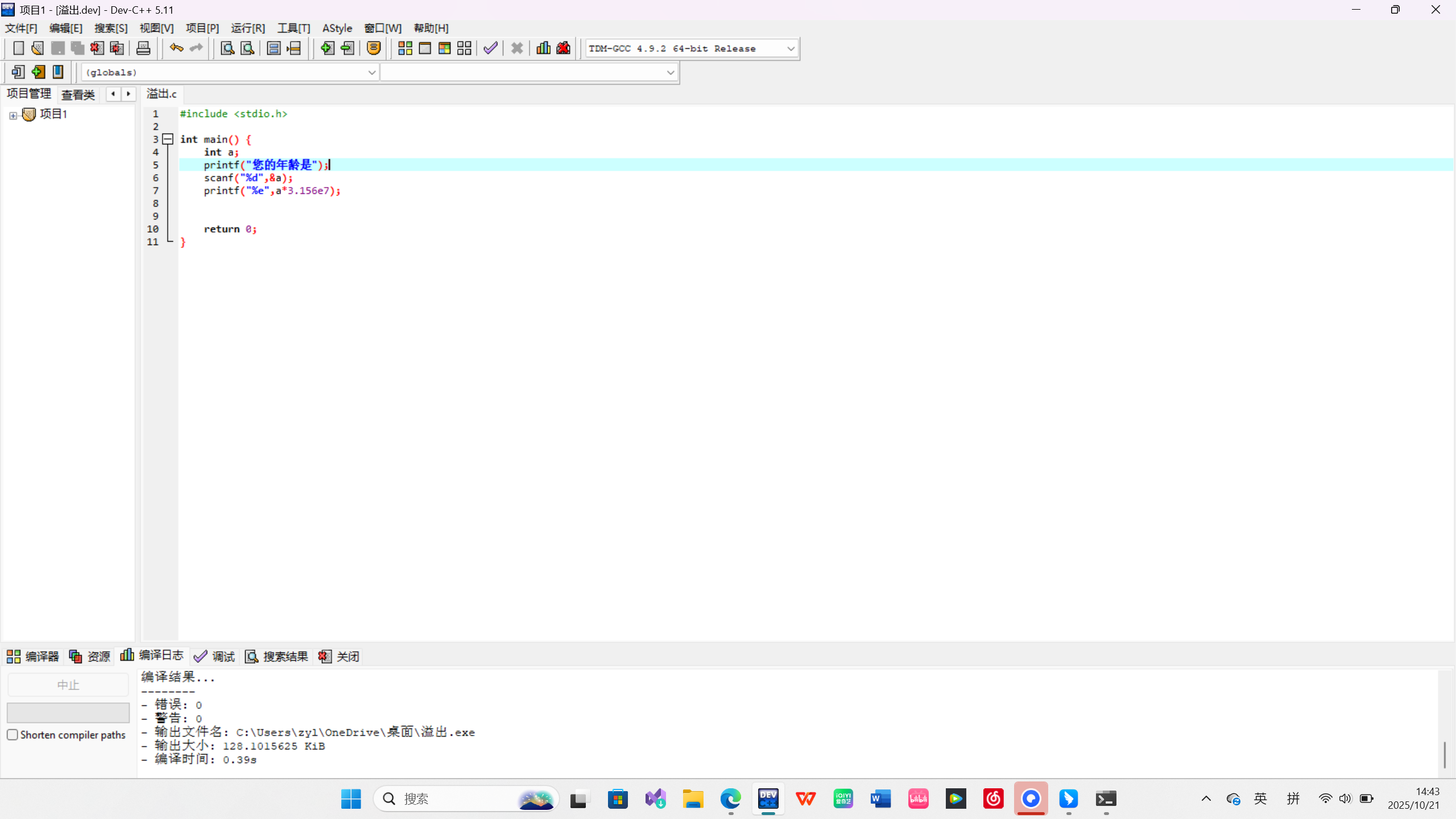Open the TDM-GCC compiler selection dropdown
The image size is (1456, 819).
pyautogui.click(x=791, y=49)
